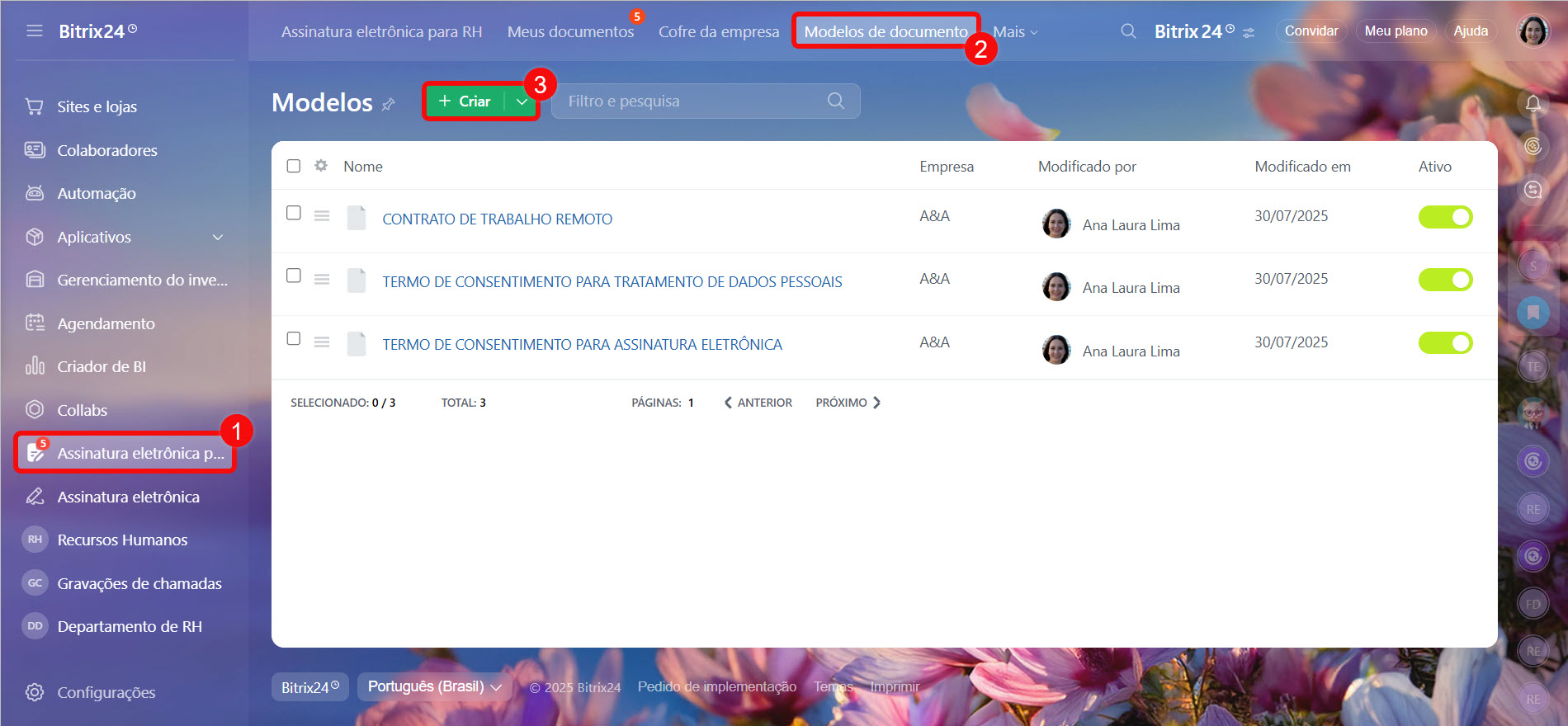Open row menu for CONTRATO DE TRABALHO REMOTO

322,216
